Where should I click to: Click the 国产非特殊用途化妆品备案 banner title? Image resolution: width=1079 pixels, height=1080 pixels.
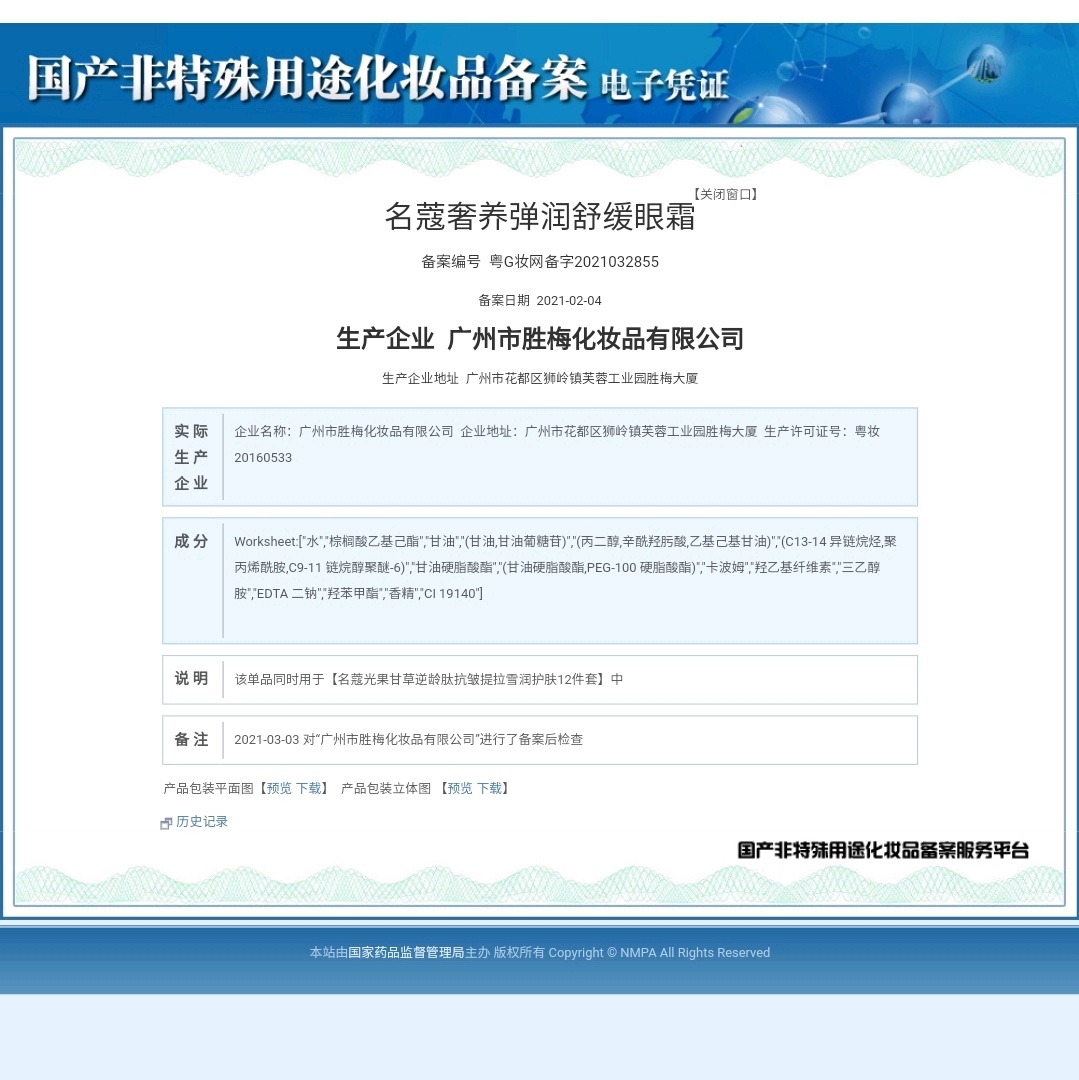pos(307,78)
